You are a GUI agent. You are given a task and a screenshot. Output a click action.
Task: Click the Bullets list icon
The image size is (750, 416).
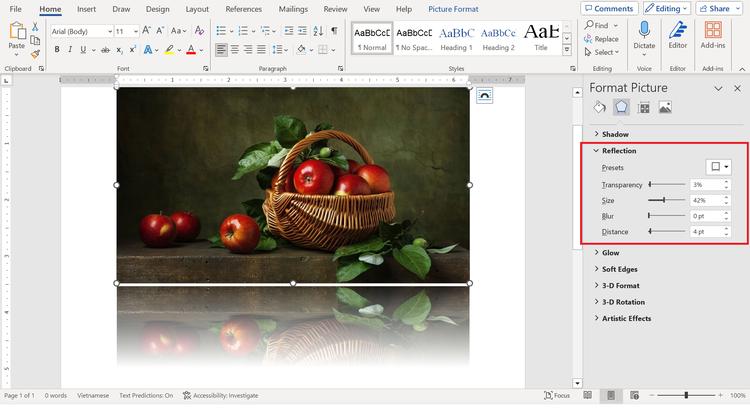pos(221,31)
